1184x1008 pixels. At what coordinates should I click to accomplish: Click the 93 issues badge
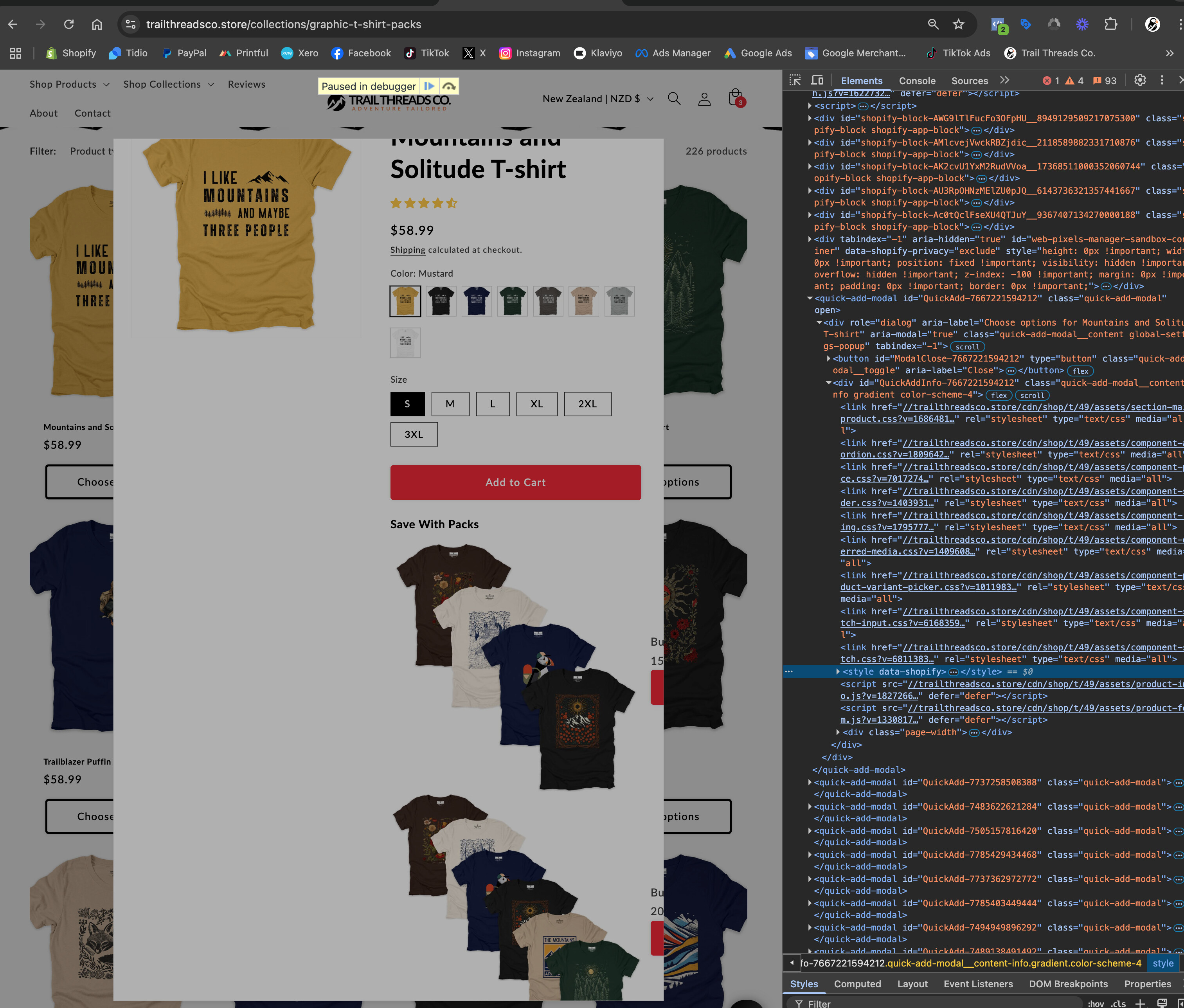pyautogui.click(x=1105, y=81)
